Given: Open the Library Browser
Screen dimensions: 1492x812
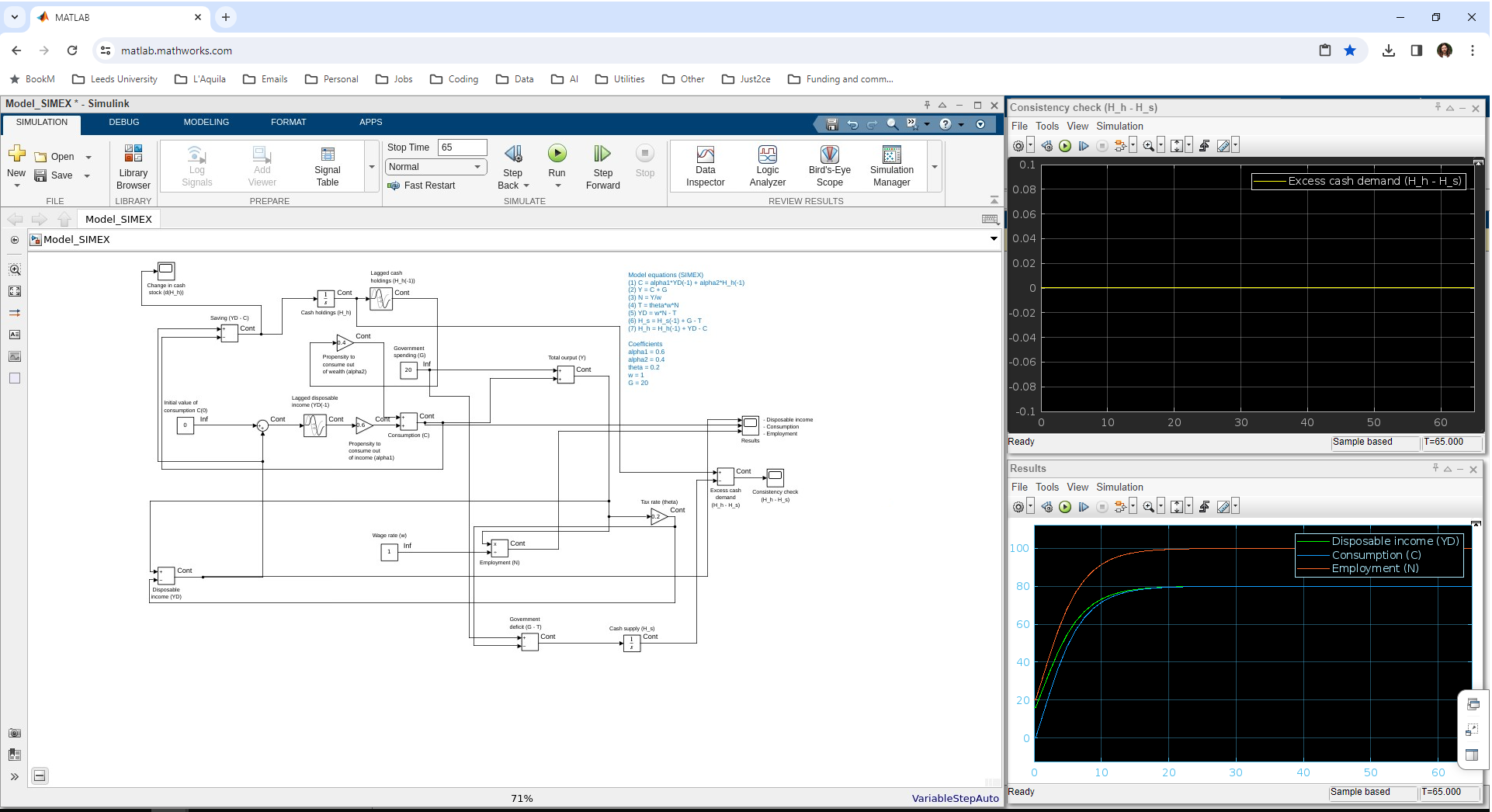Looking at the screenshot, I should (134, 166).
